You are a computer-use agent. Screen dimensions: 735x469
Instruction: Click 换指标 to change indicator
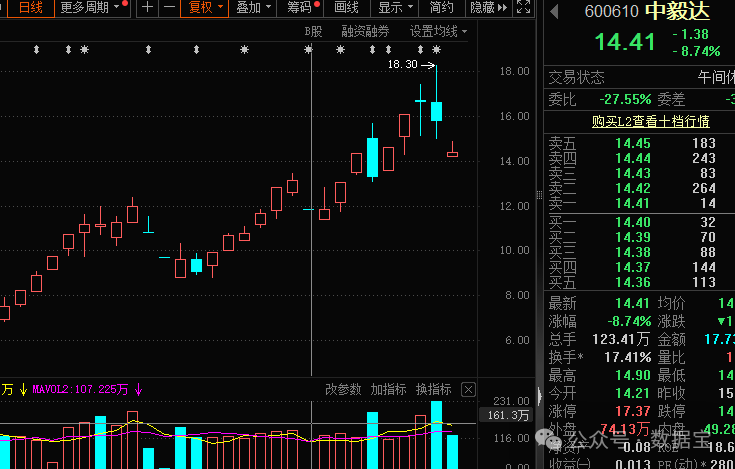433,389
